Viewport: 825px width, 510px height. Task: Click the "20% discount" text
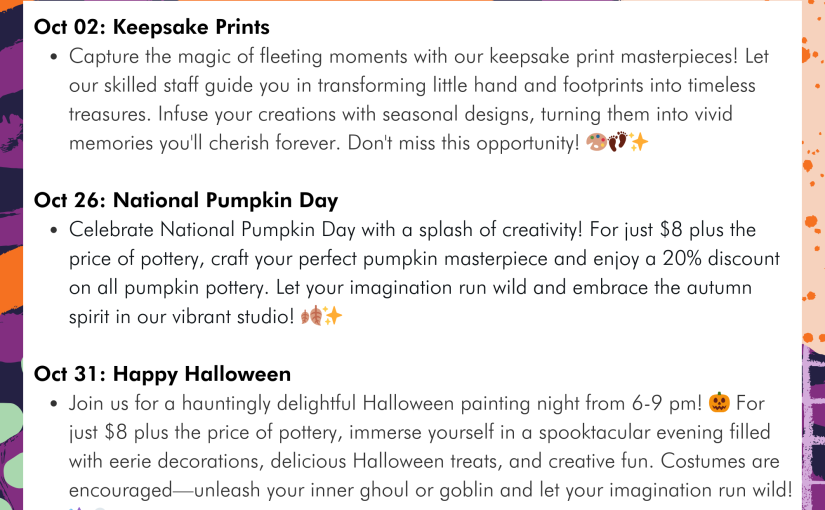click(721, 258)
